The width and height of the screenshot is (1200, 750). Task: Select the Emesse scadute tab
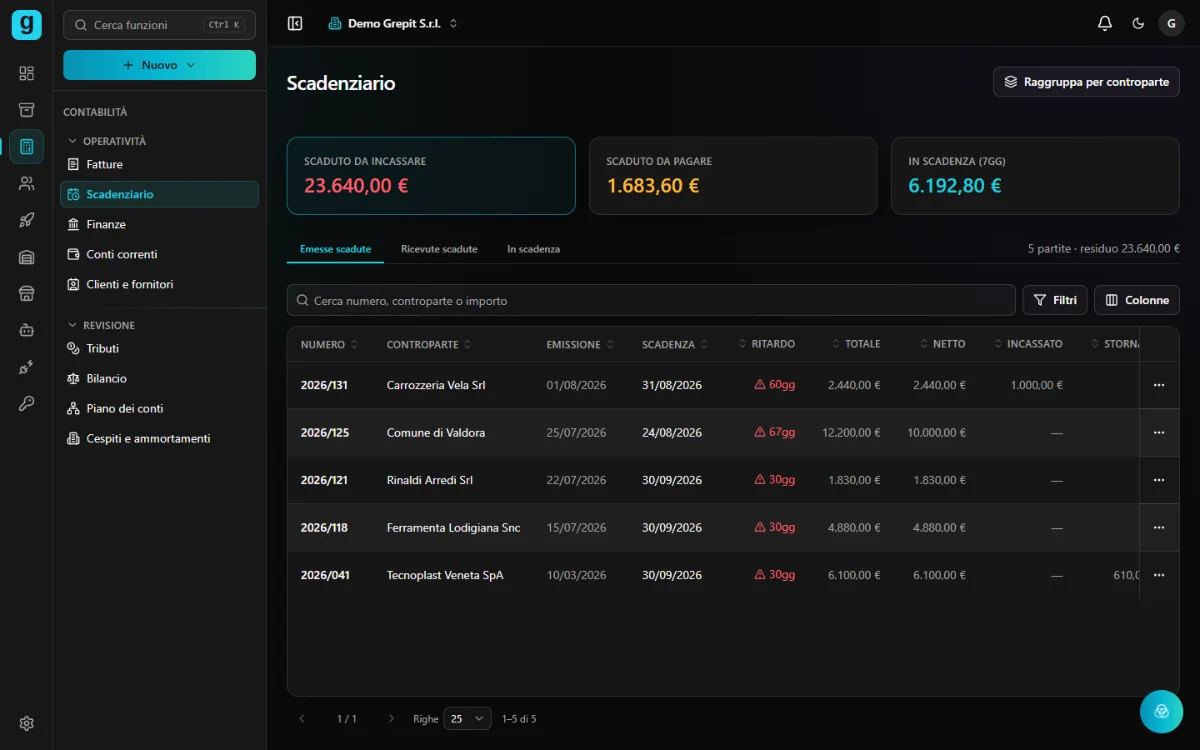(x=335, y=249)
